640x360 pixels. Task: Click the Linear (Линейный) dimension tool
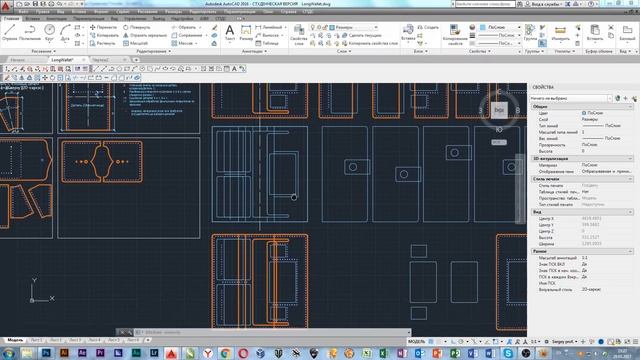click(269, 27)
